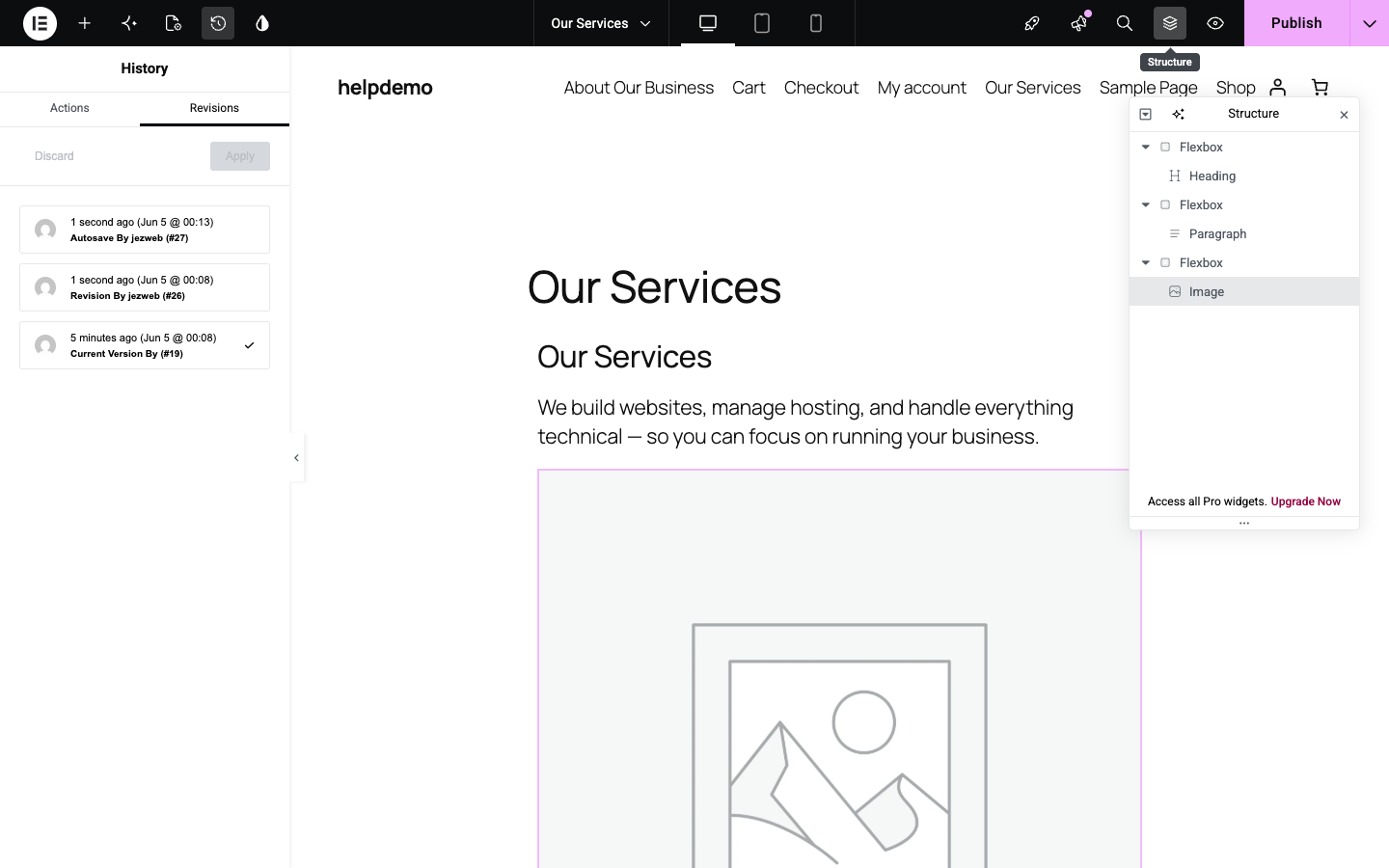Click the History clock icon
This screenshot has height=868, width=1389.
point(218,23)
